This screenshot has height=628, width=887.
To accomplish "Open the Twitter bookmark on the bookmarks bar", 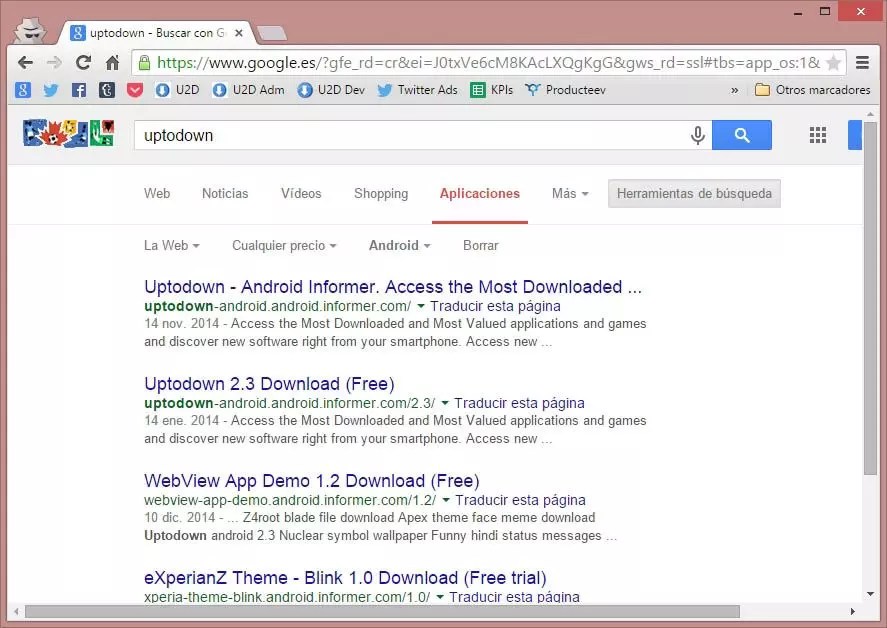I will coord(52,90).
